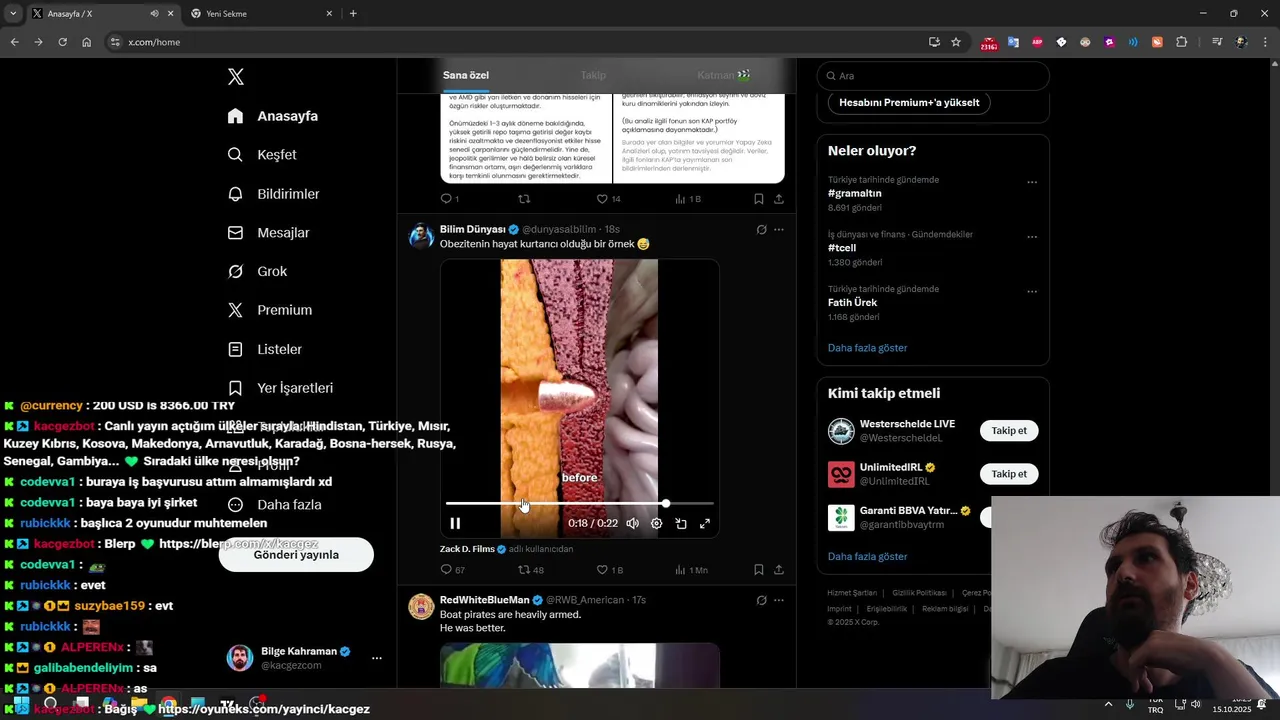The width and height of the screenshot is (1280, 720).
Task: Follow UnlimitedIRL with Takip et
Action: (1009, 474)
